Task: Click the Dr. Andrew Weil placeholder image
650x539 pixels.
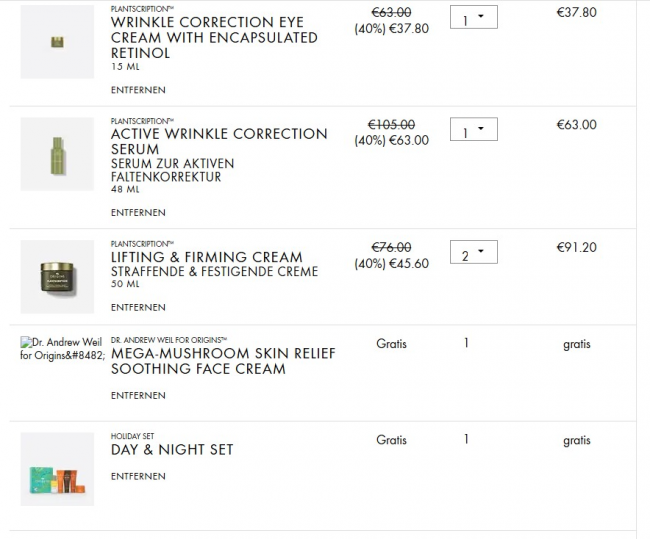Action: (x=62, y=348)
